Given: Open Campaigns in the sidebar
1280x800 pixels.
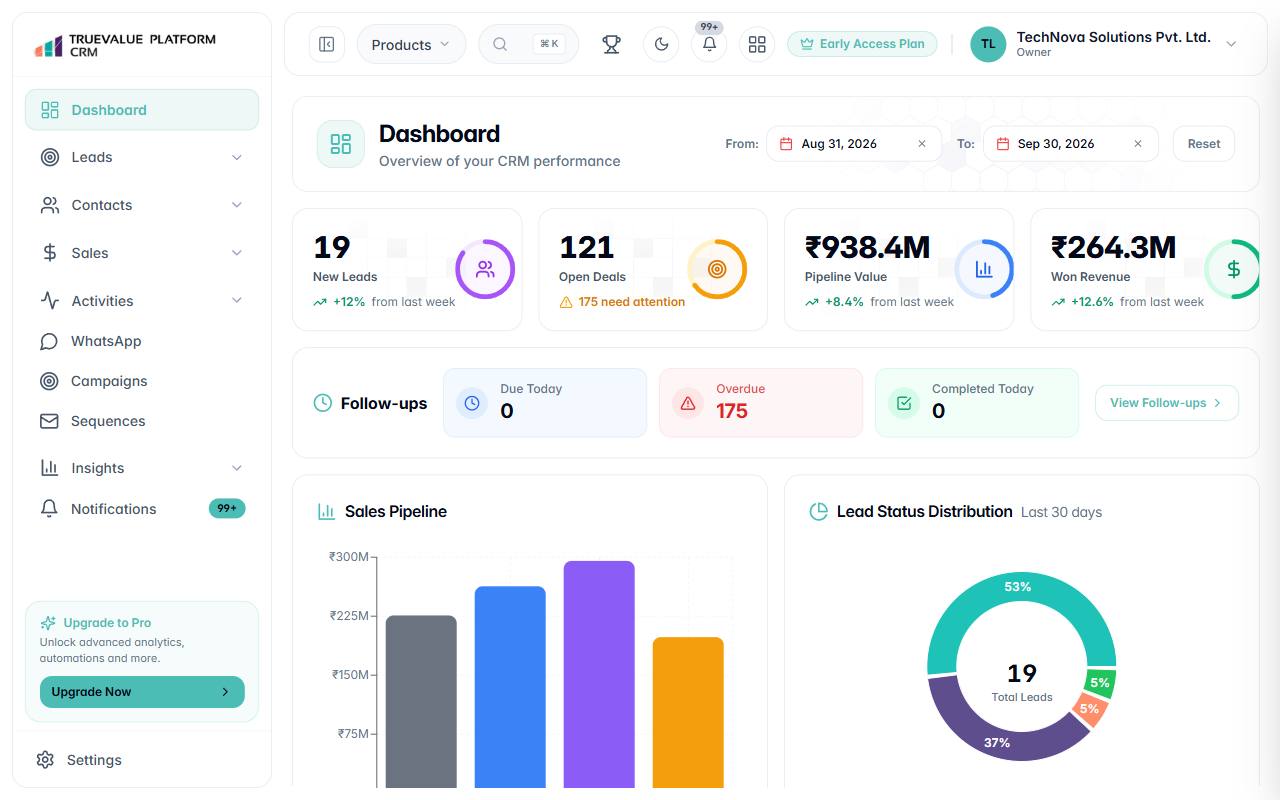Looking at the screenshot, I should click(x=142, y=381).
